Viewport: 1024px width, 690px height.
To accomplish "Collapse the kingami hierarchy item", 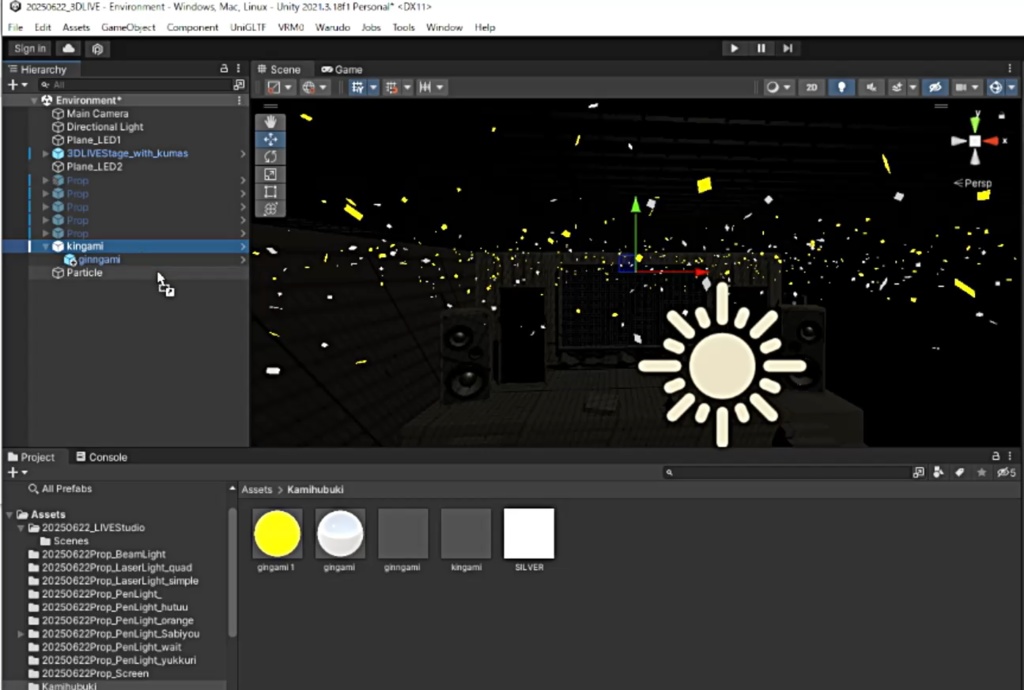I will pos(46,246).
